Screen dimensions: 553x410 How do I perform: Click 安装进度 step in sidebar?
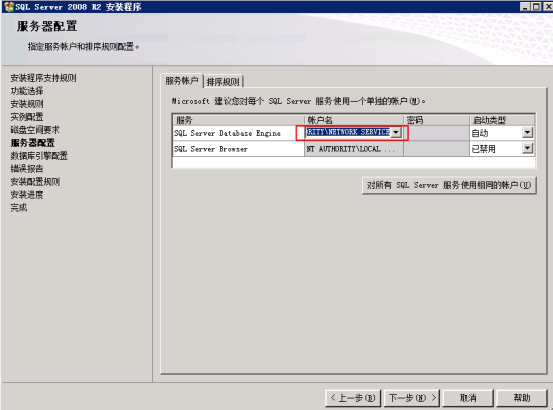27,195
